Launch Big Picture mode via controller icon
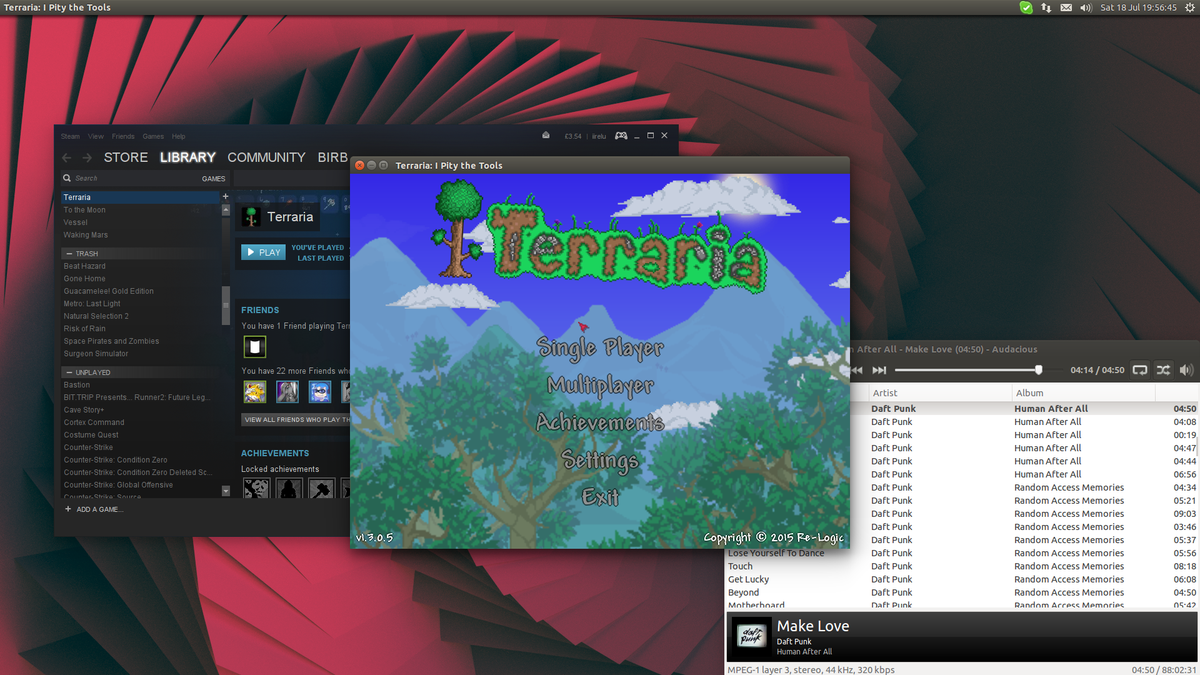Viewport: 1200px width, 675px height. point(621,135)
